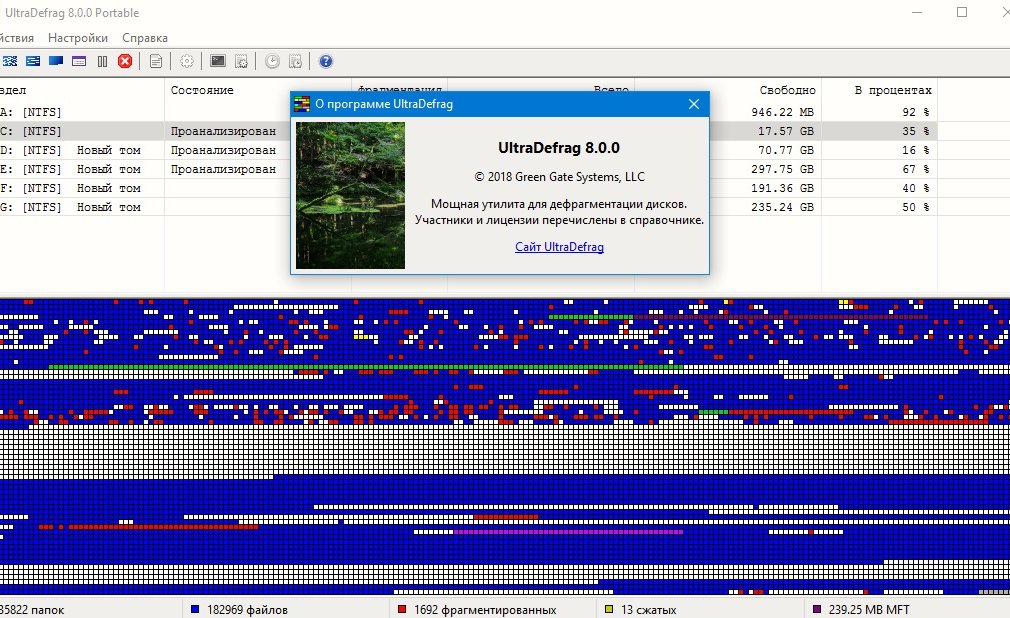Click the Проанализирован status in row C:
Screen dimensions: 1010x618
tap(223, 131)
